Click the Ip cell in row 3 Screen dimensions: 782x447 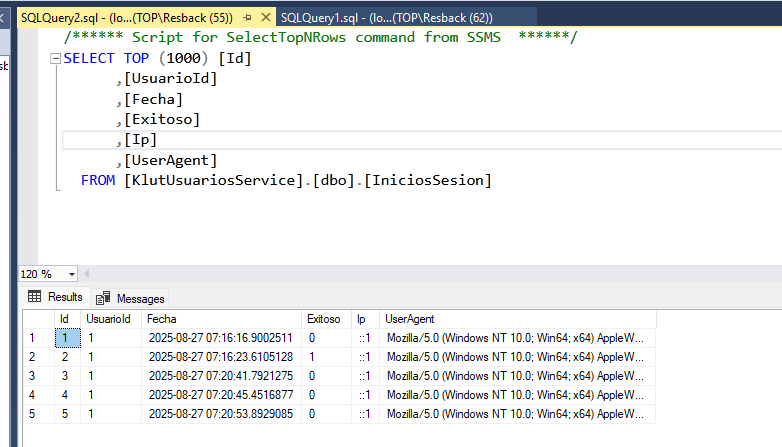(366, 376)
